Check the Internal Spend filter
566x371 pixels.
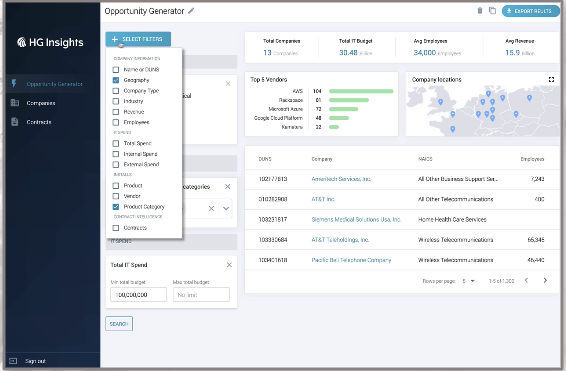[116, 154]
